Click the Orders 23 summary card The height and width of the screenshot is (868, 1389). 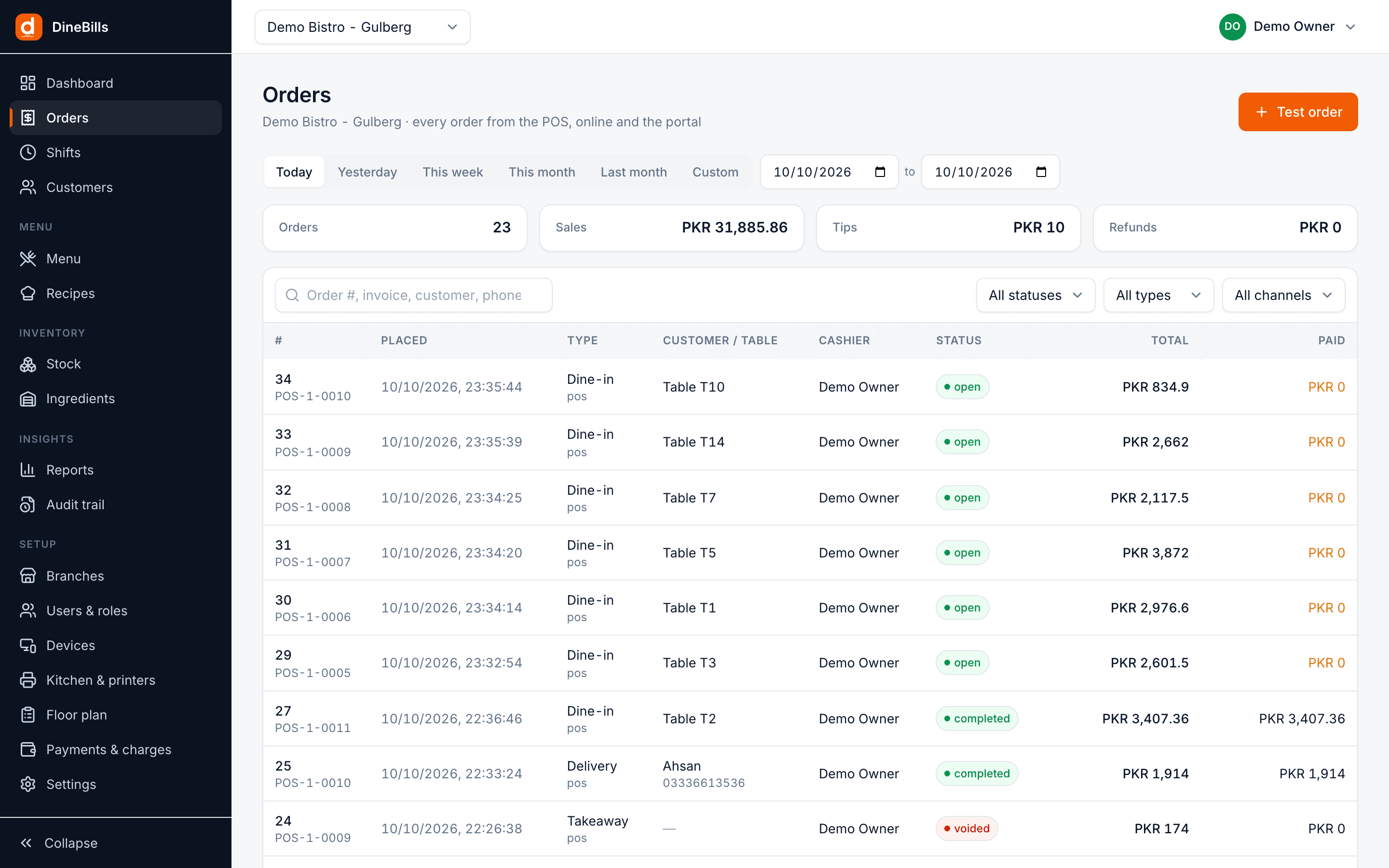pyautogui.click(x=395, y=228)
